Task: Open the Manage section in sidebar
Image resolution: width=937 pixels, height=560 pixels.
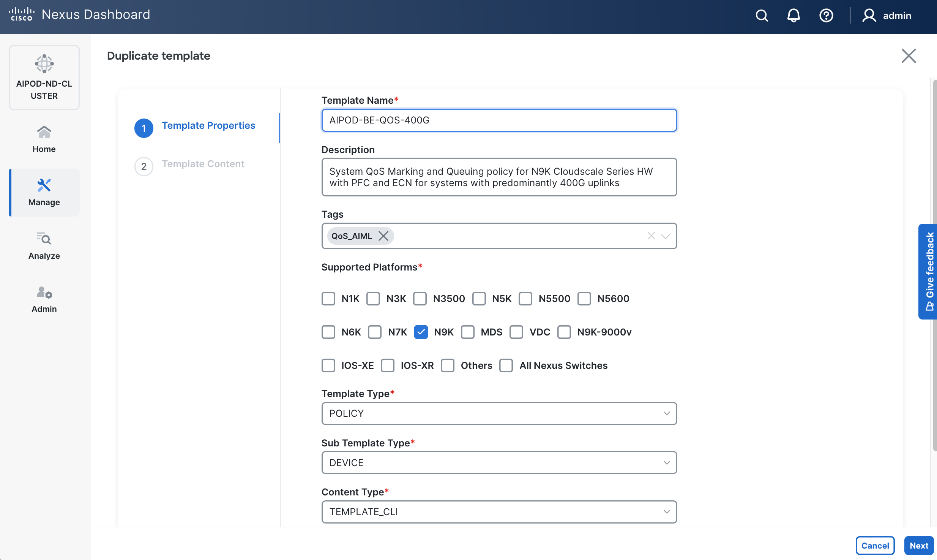Action: (44, 192)
